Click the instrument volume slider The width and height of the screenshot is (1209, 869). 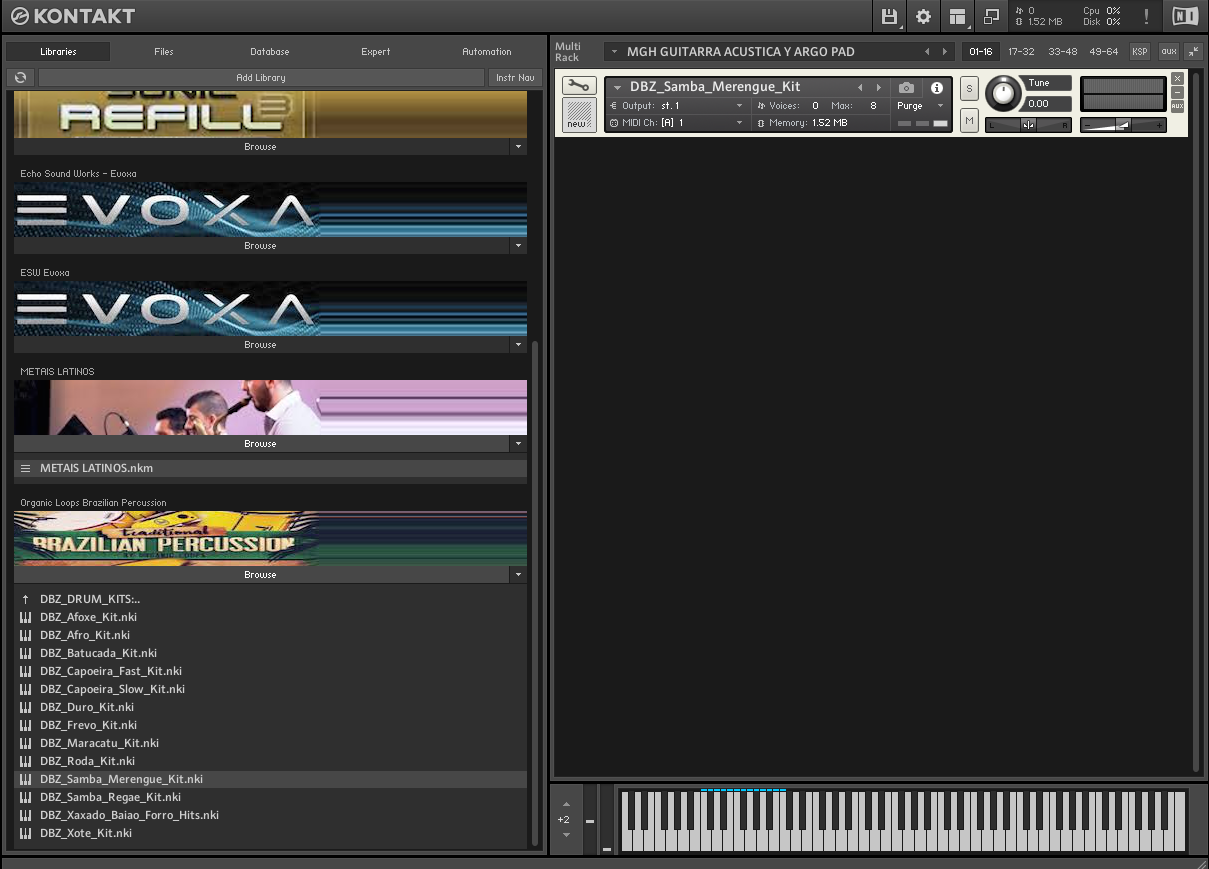[x=1124, y=125]
